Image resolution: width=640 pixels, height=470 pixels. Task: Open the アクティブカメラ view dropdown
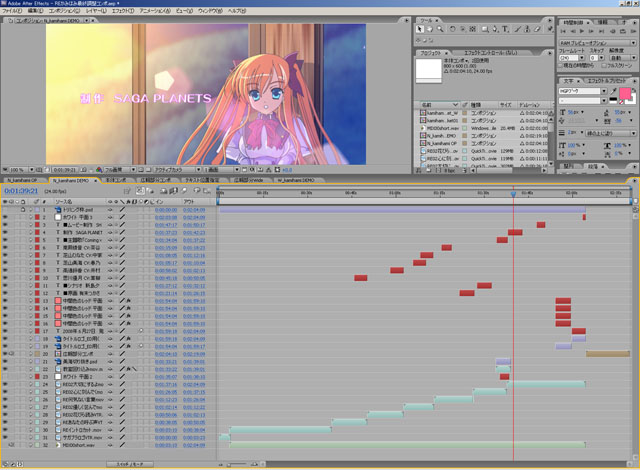pos(177,169)
